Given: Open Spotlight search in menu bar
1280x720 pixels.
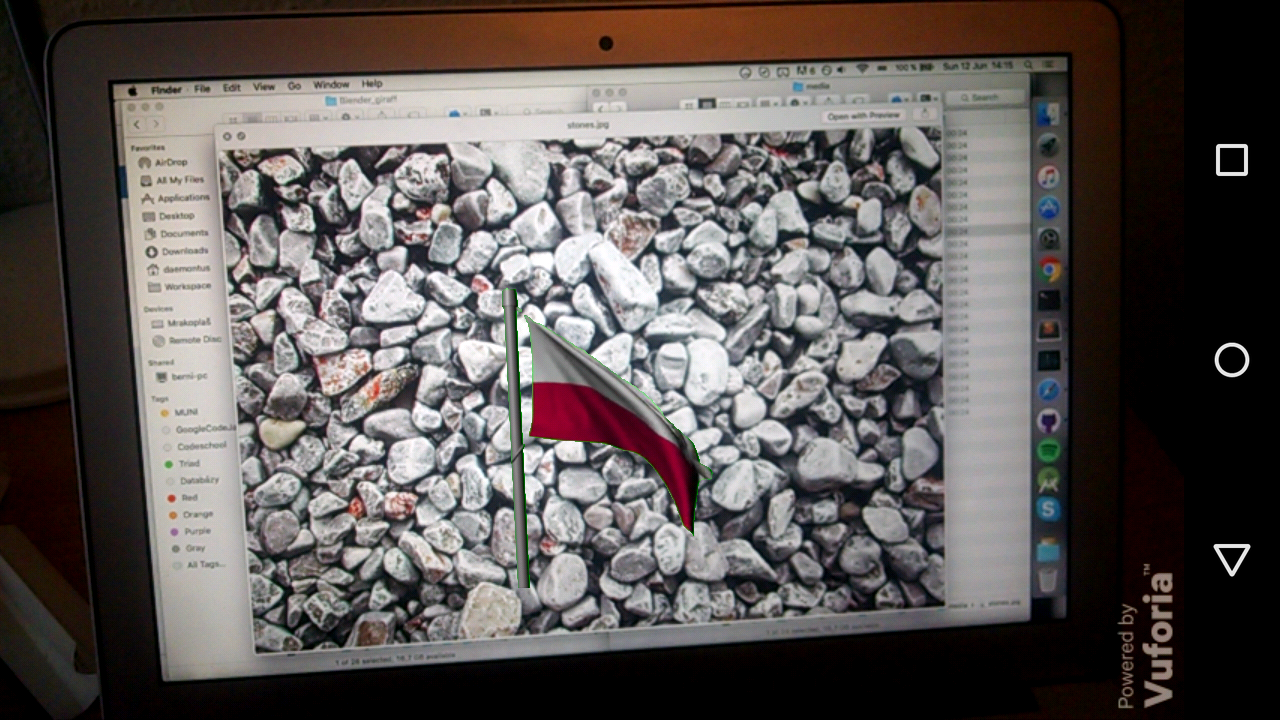Looking at the screenshot, I should point(1028,66).
